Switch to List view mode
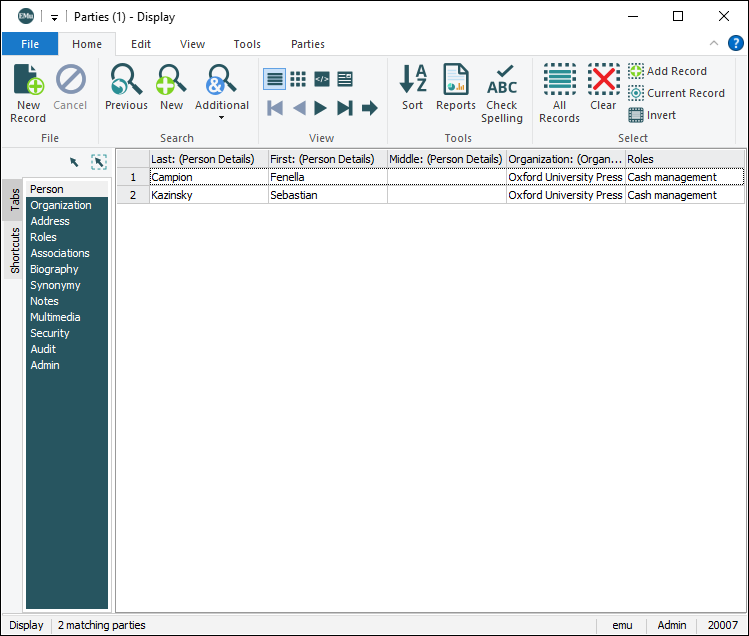The width and height of the screenshot is (749, 636). point(274,79)
